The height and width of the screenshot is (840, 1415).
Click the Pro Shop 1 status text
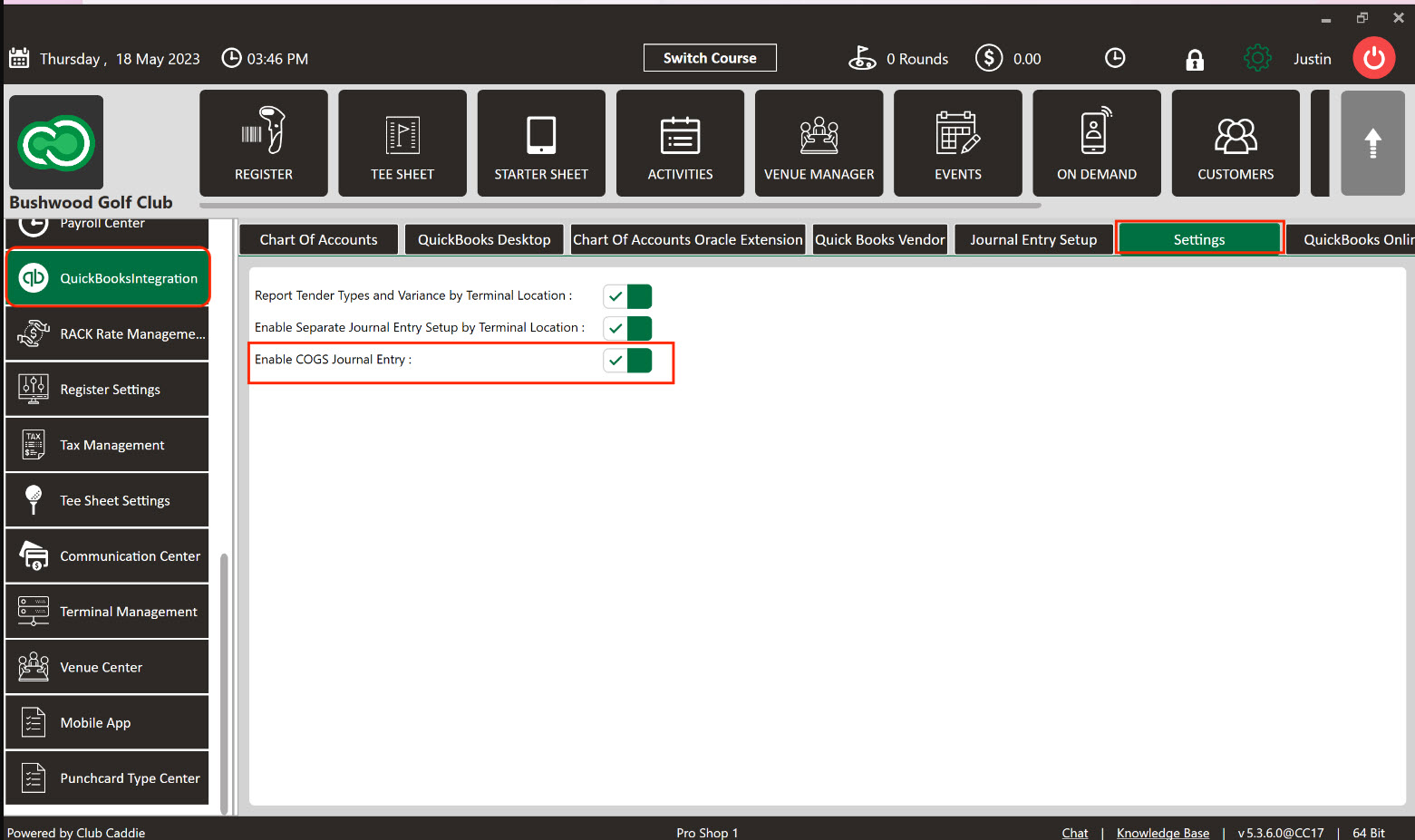tap(707, 833)
